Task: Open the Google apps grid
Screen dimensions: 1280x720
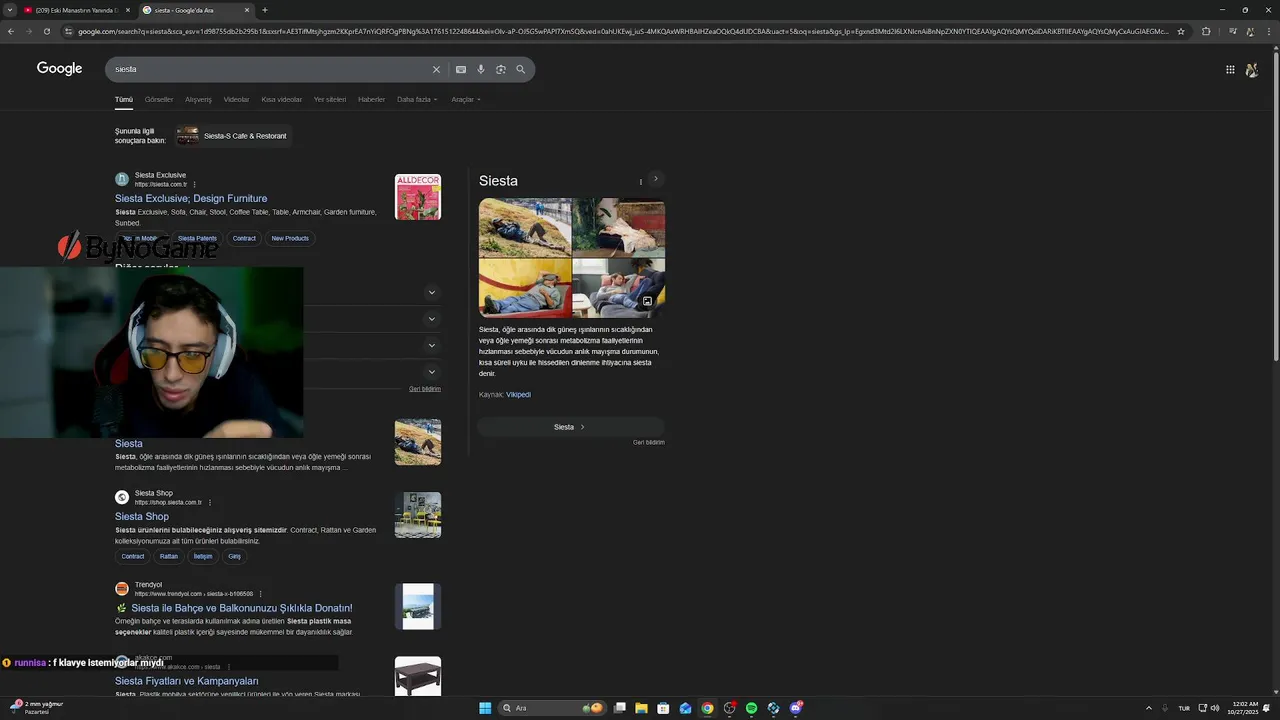Action: (1230, 69)
